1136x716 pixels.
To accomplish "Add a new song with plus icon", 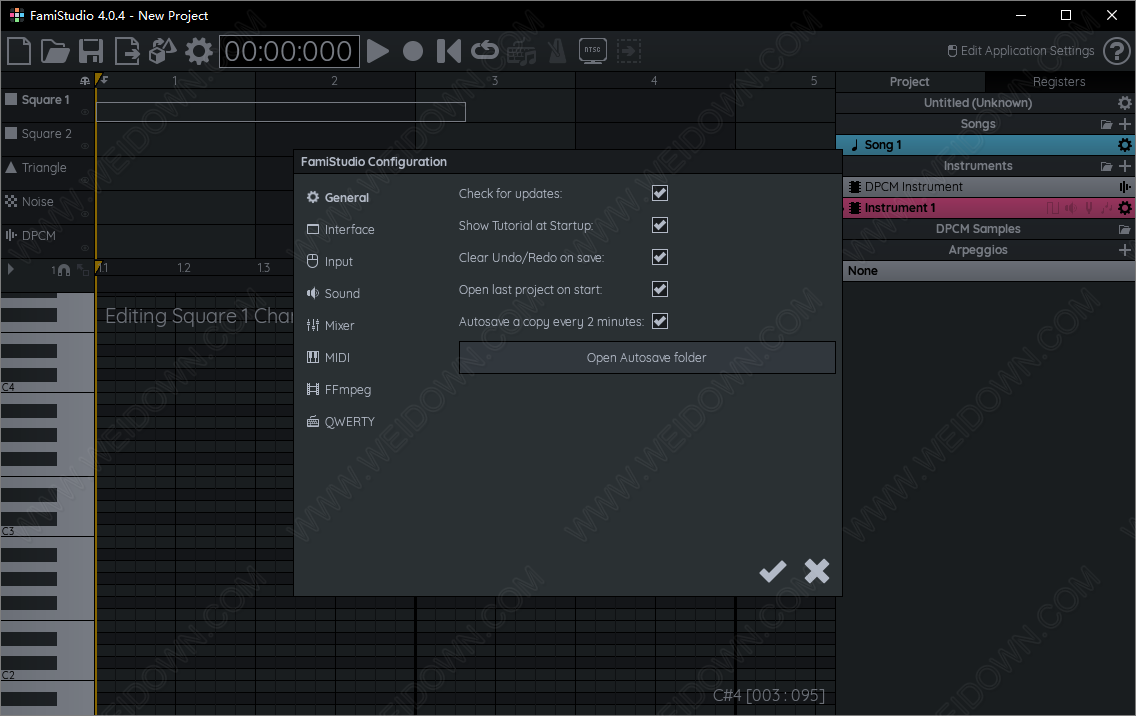I will click(1124, 124).
